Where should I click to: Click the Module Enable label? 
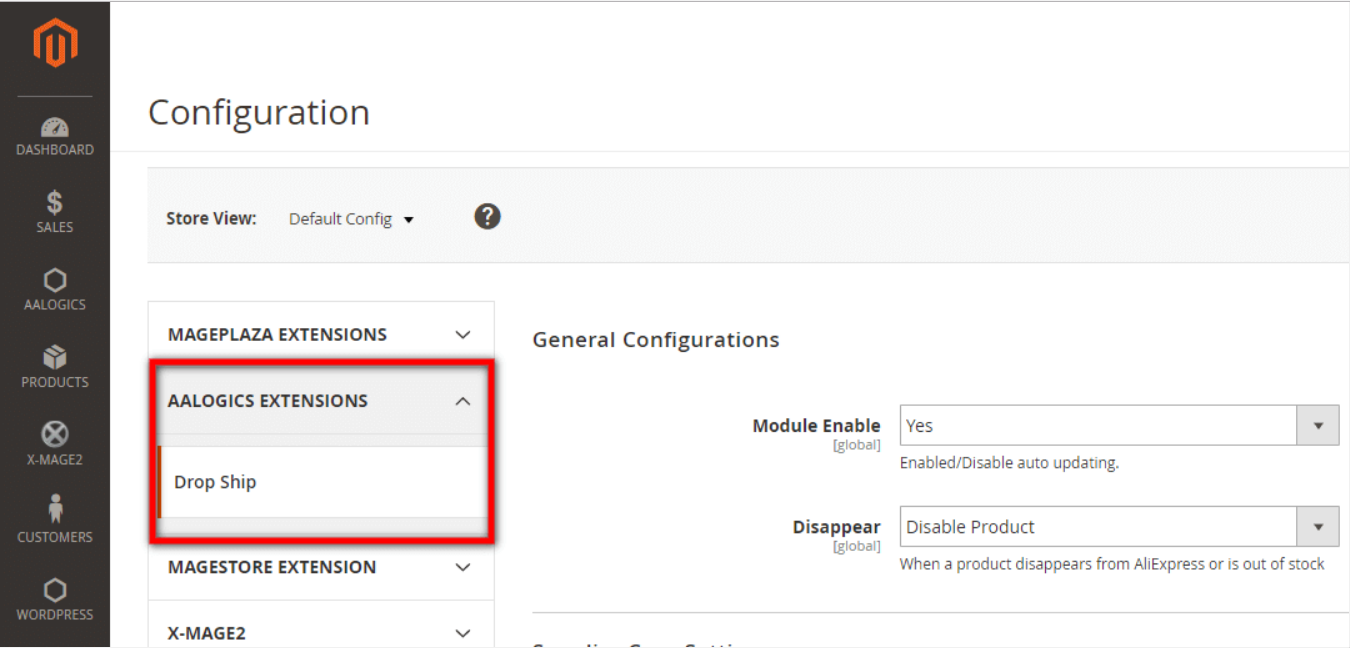816,426
